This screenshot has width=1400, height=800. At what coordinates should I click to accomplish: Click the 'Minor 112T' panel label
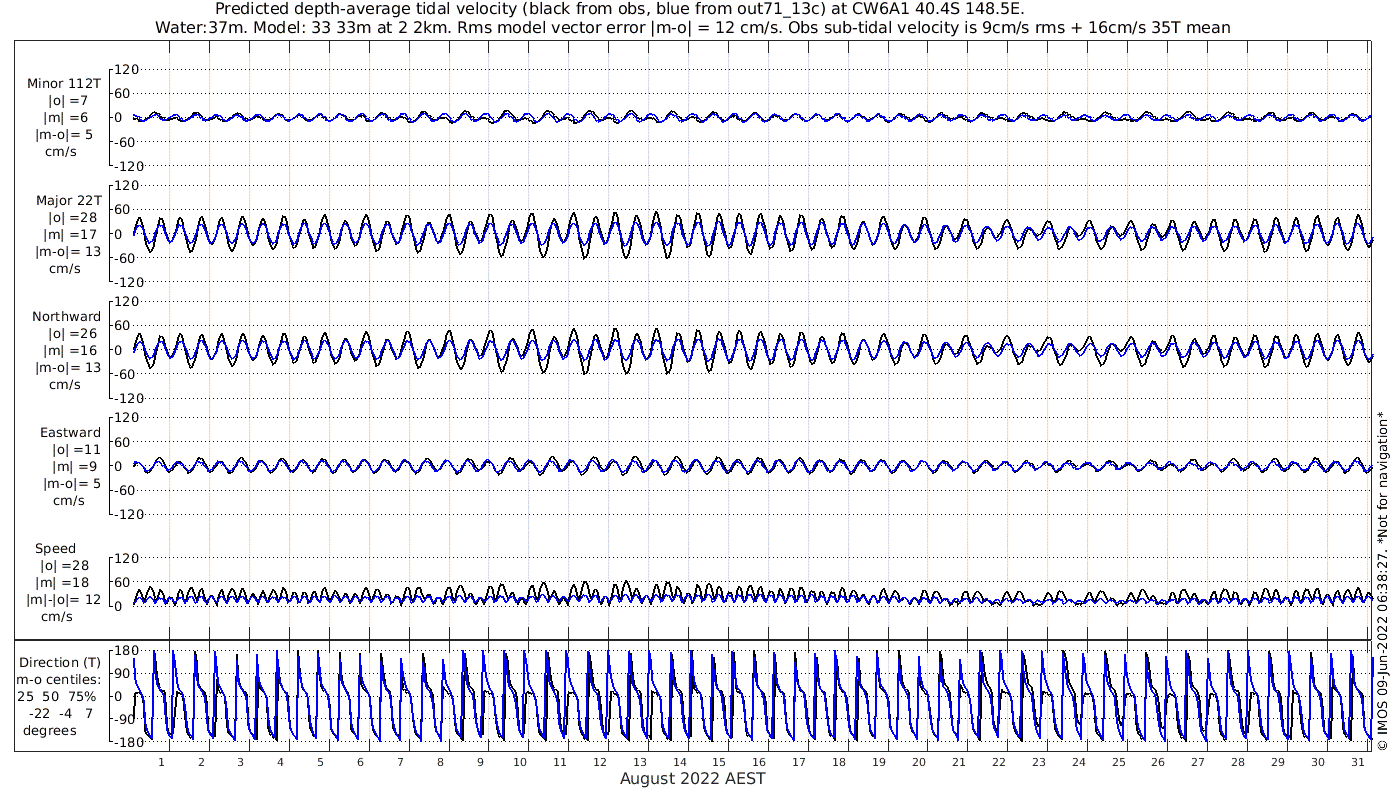[64, 84]
